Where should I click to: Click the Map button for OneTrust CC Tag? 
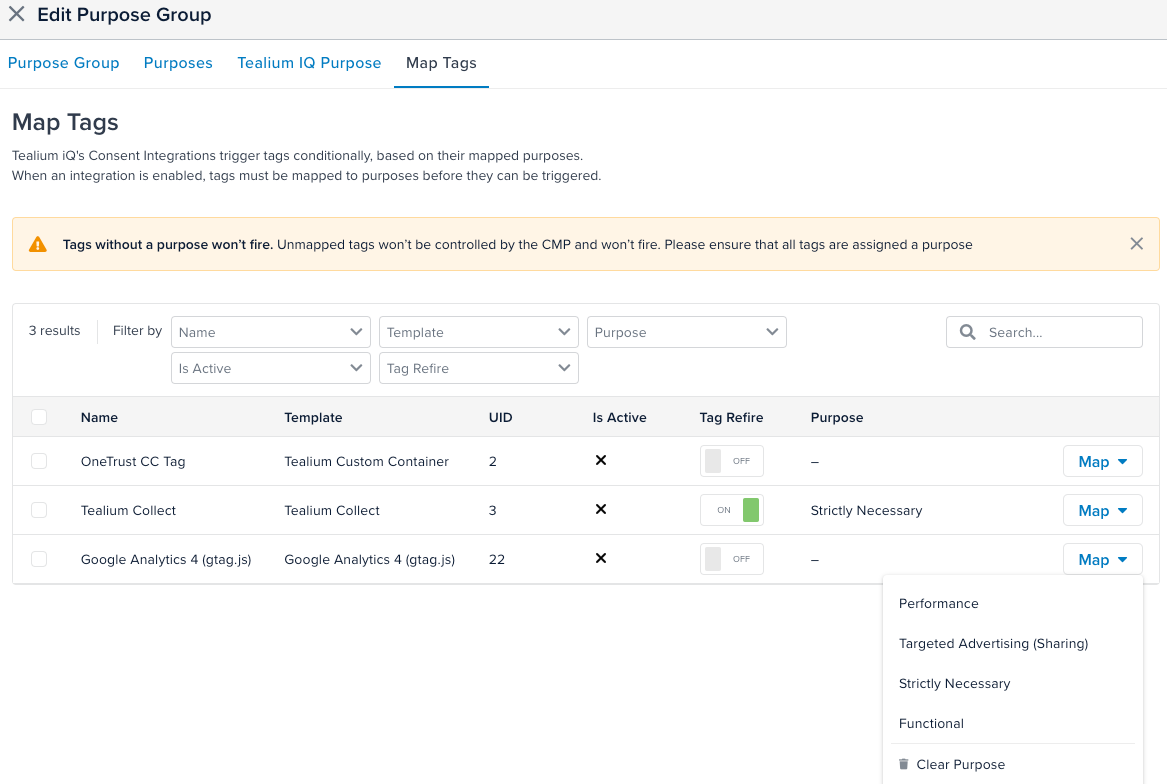(x=1102, y=461)
